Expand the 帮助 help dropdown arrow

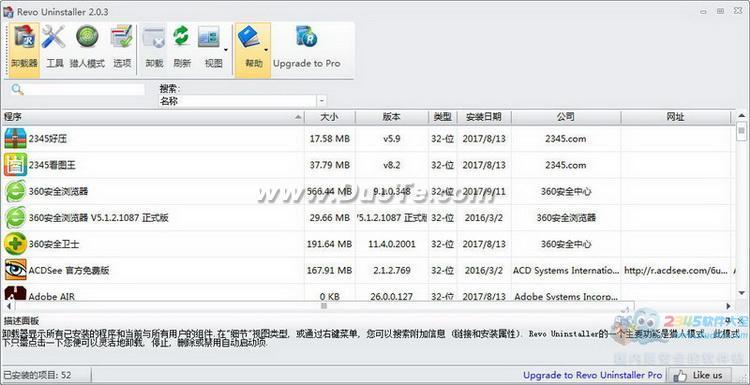pos(266,49)
